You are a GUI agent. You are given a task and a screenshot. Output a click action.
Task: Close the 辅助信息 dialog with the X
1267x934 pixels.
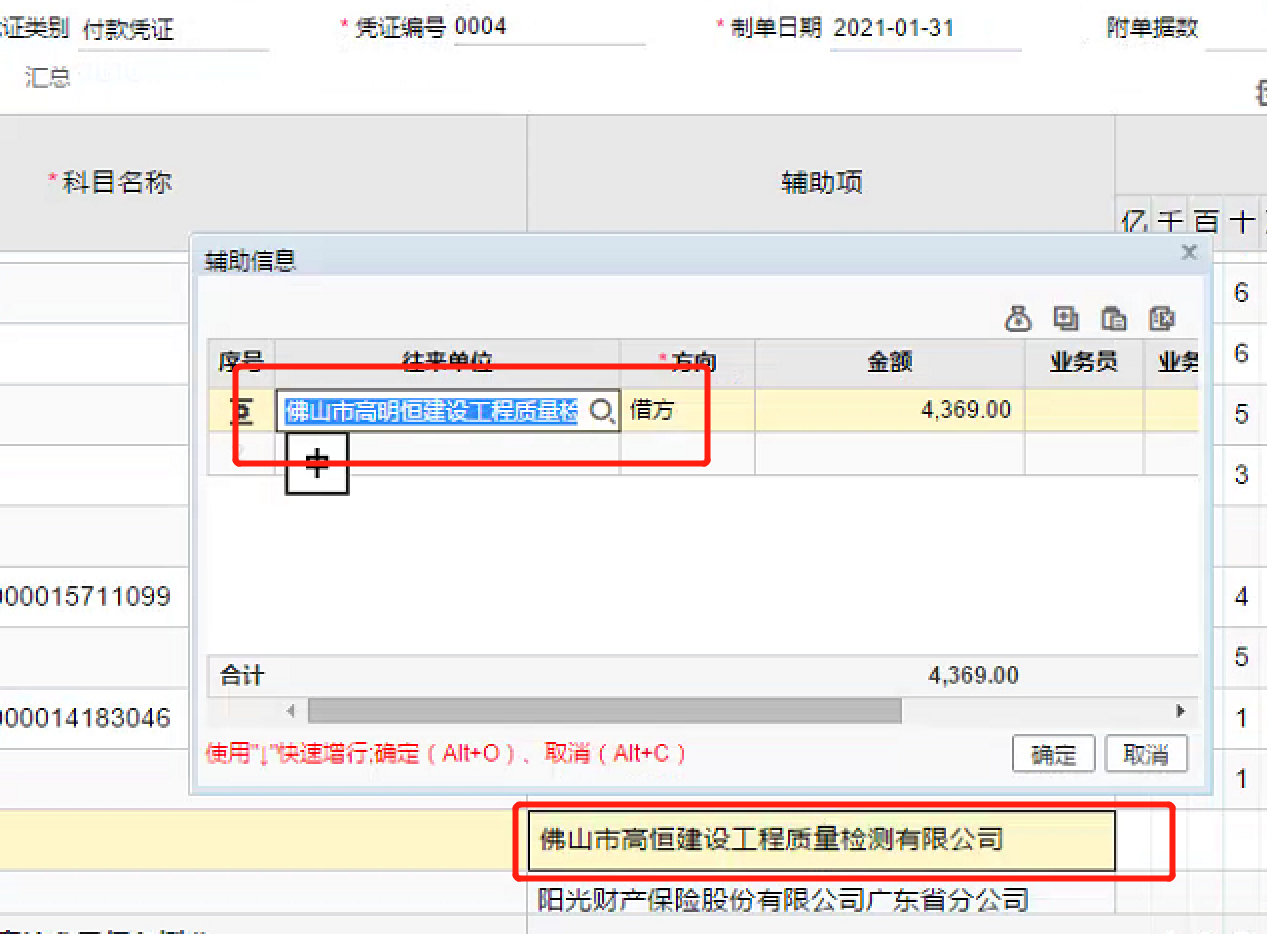coord(1189,253)
